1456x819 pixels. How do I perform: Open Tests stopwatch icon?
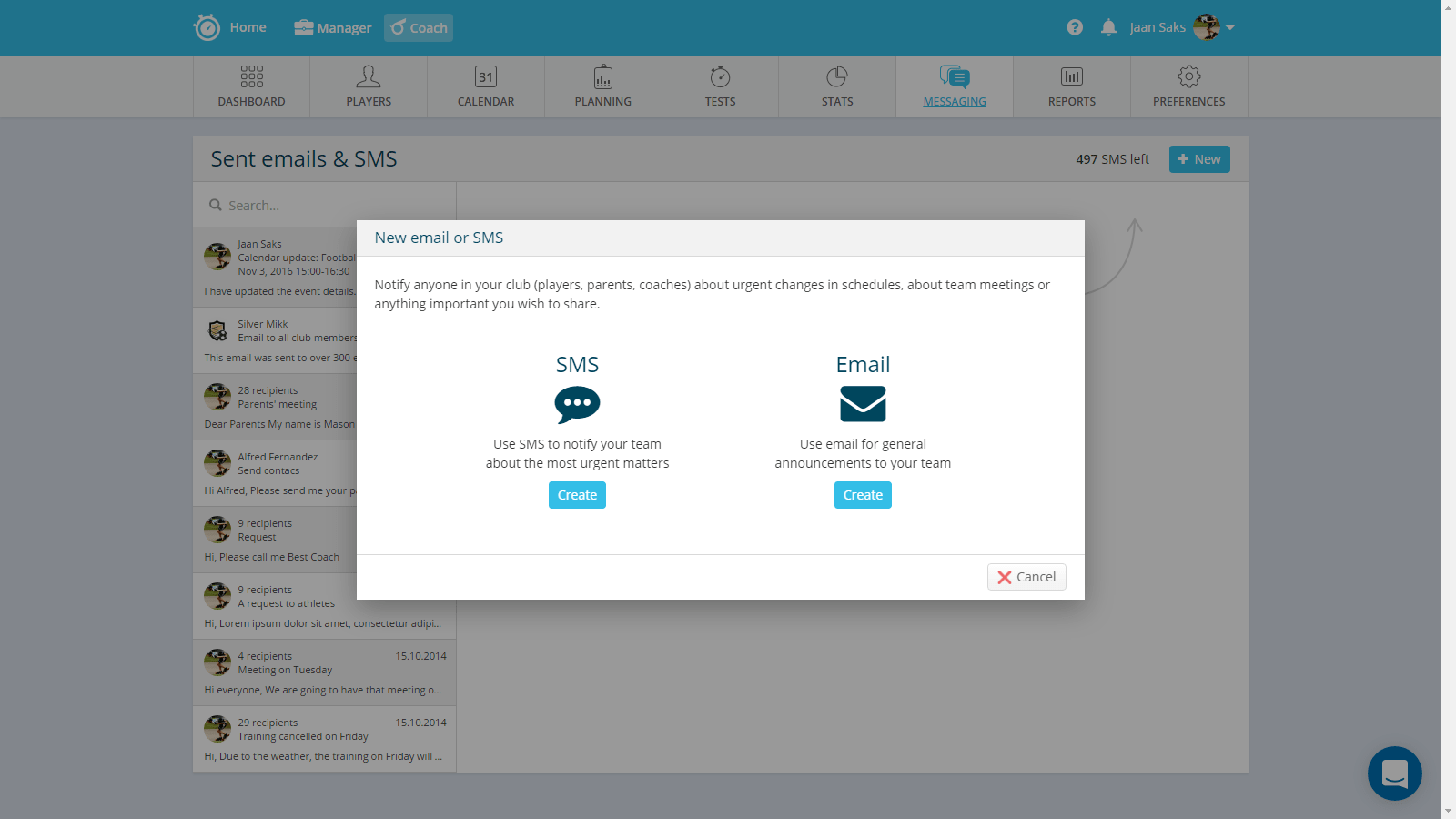[x=720, y=76]
